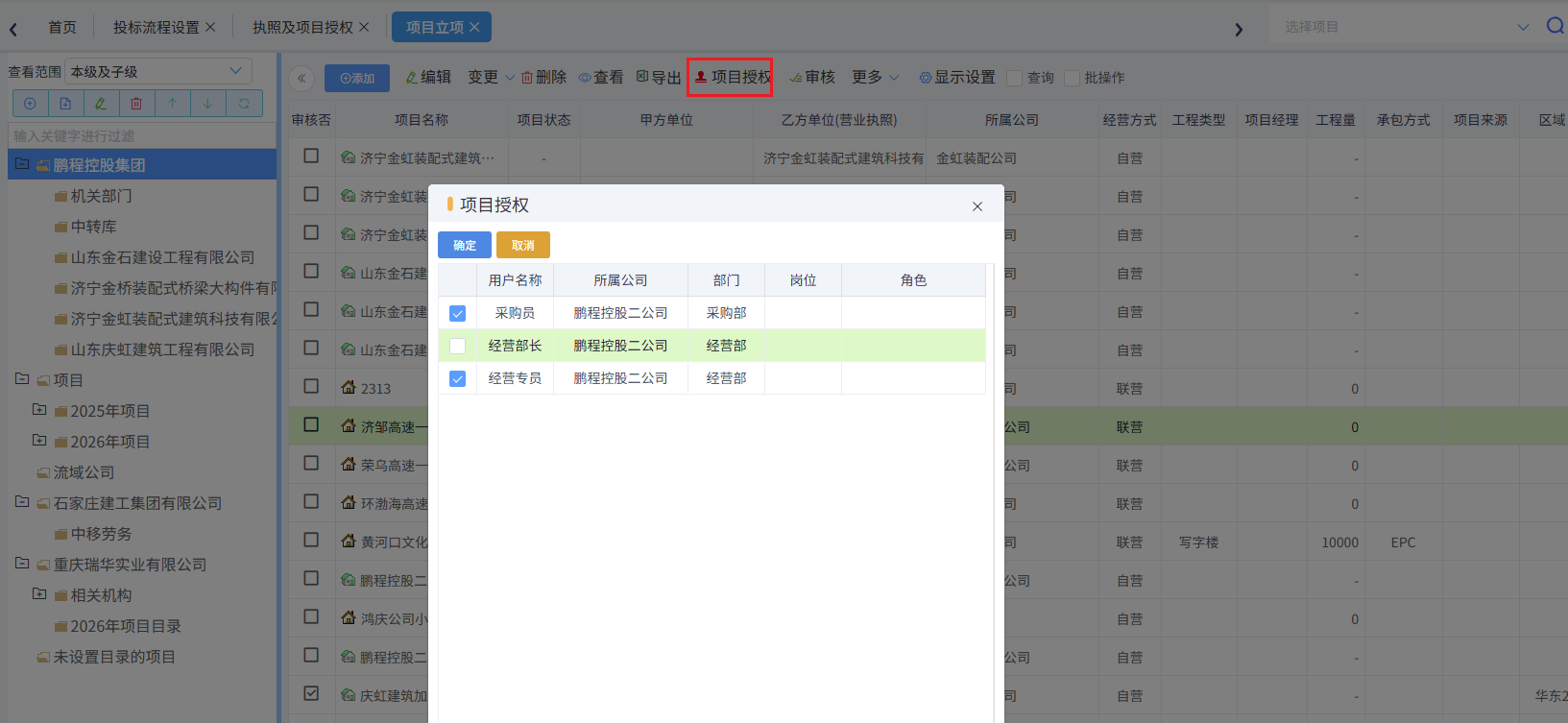Uncheck the 经营专员 user checkbox
Screen dimensions: 1568x723
click(x=458, y=379)
